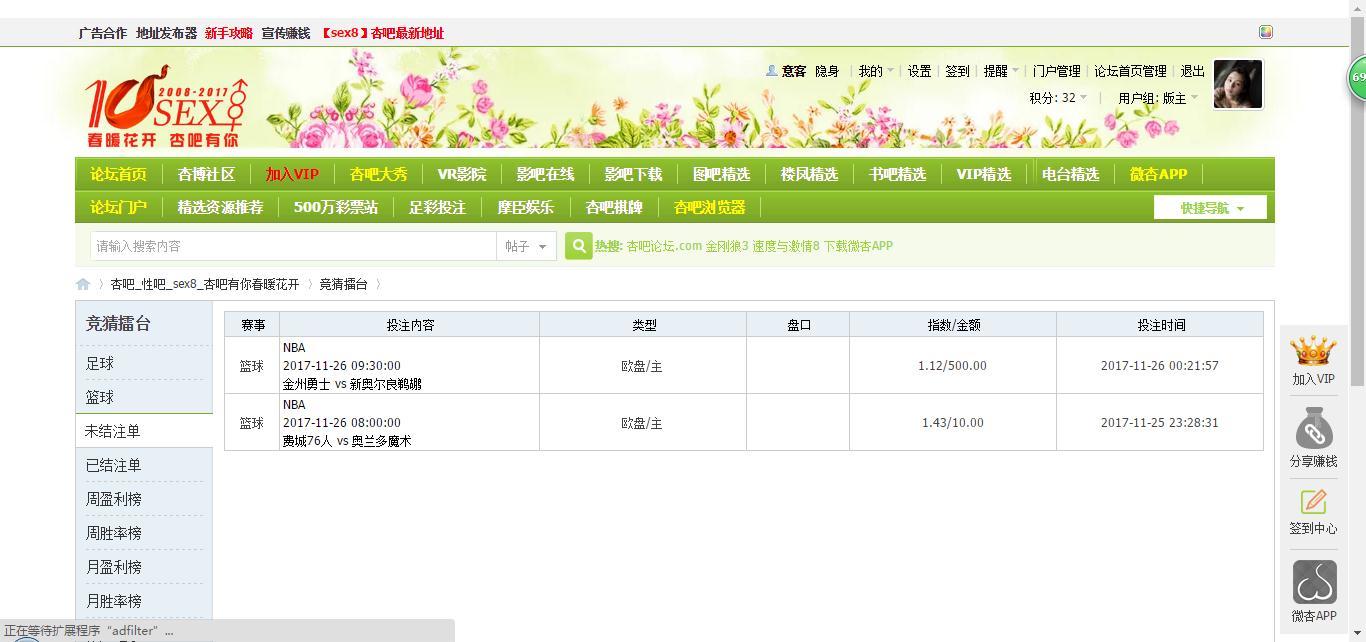
Task: Open 影吧在线 in the navigation bar
Action: point(545,174)
